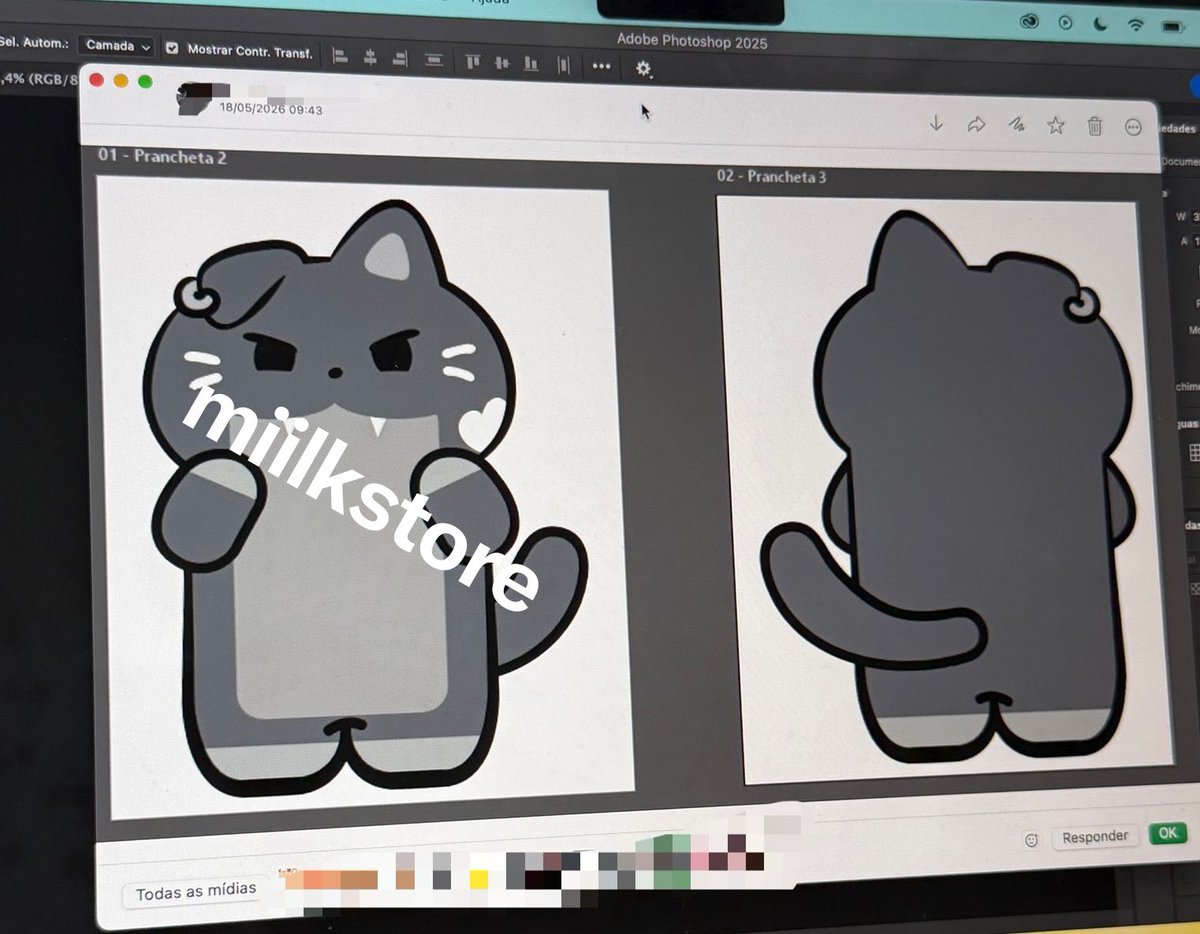Confirm with the green OK button
Image resolution: width=1200 pixels, height=934 pixels.
(1167, 832)
